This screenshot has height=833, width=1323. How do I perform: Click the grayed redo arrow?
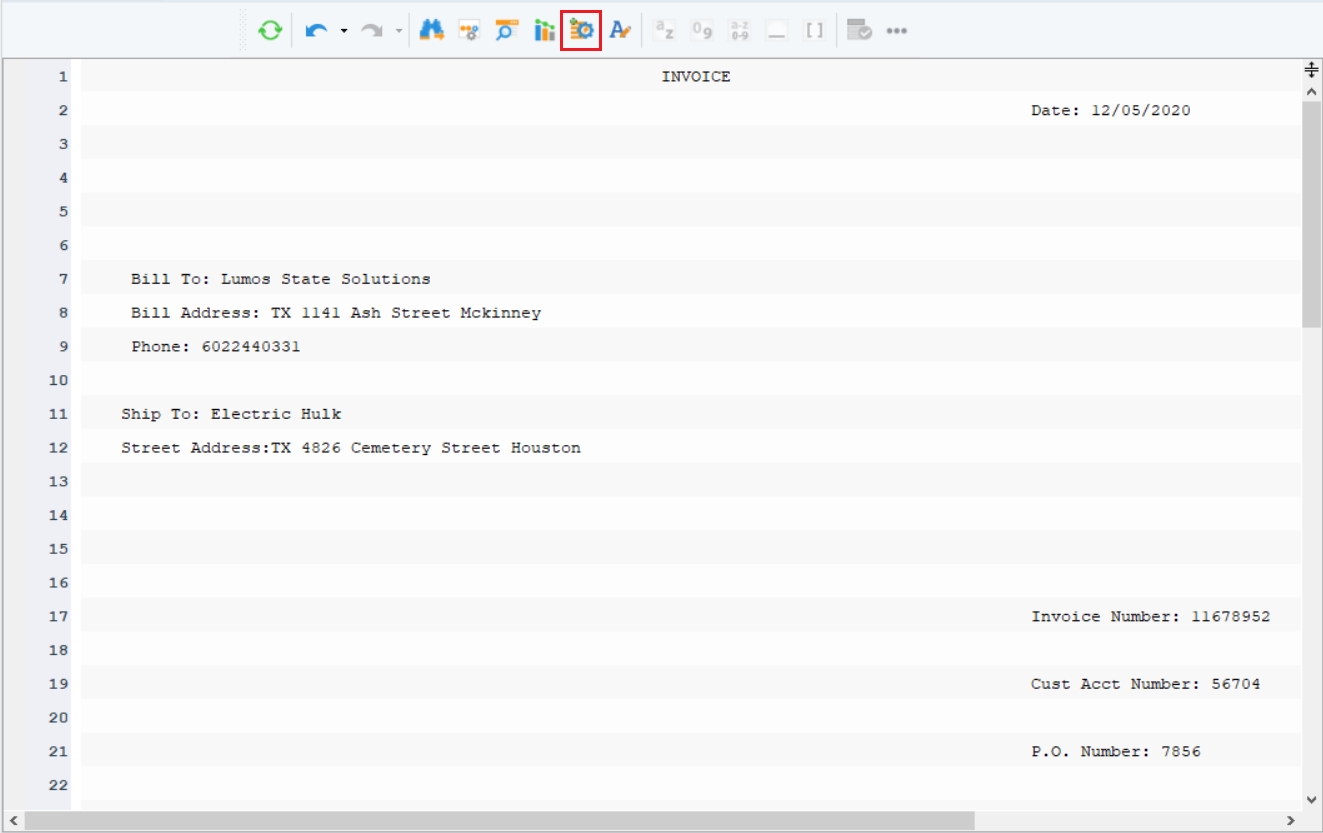372,31
